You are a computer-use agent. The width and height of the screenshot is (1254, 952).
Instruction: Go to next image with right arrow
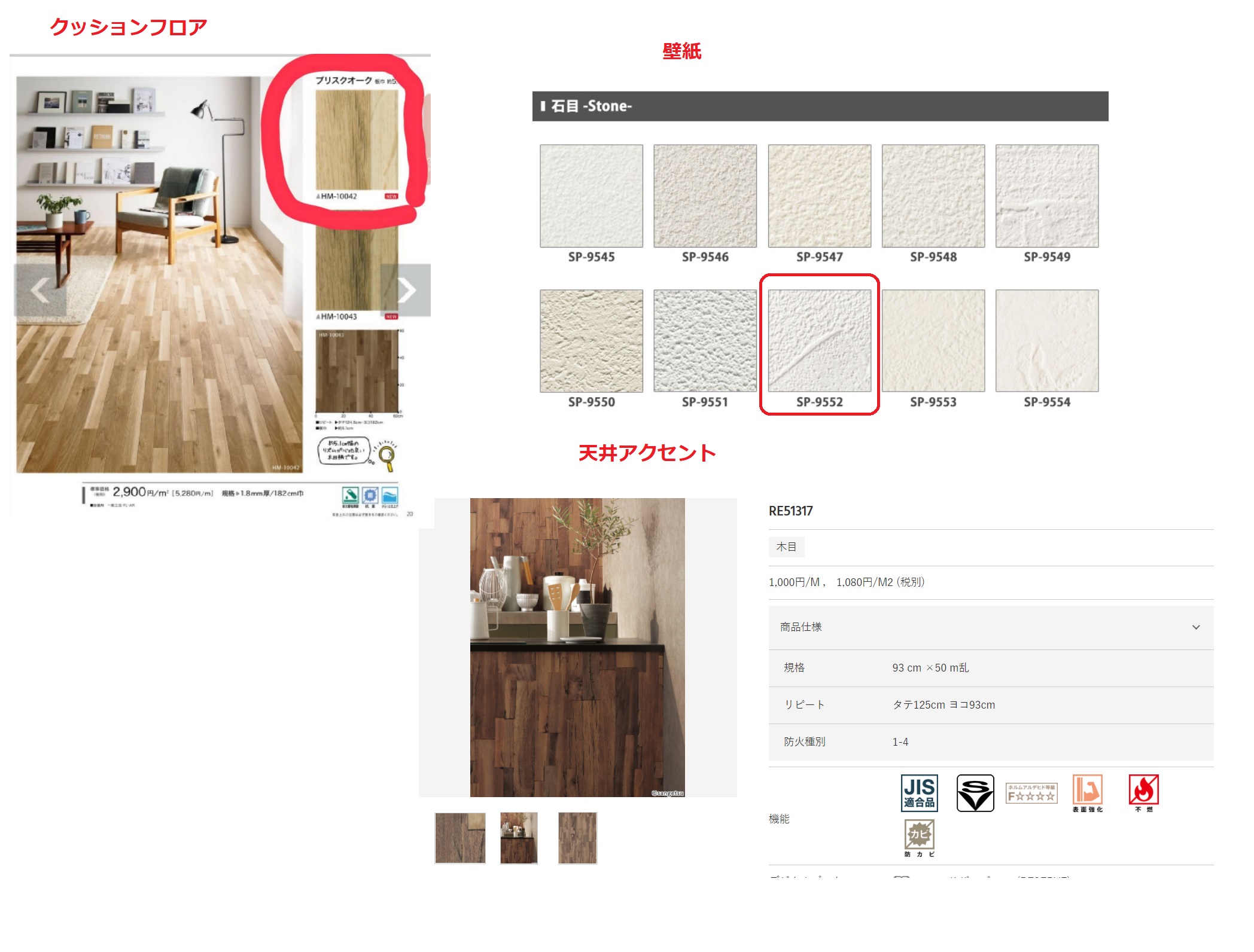click(406, 290)
